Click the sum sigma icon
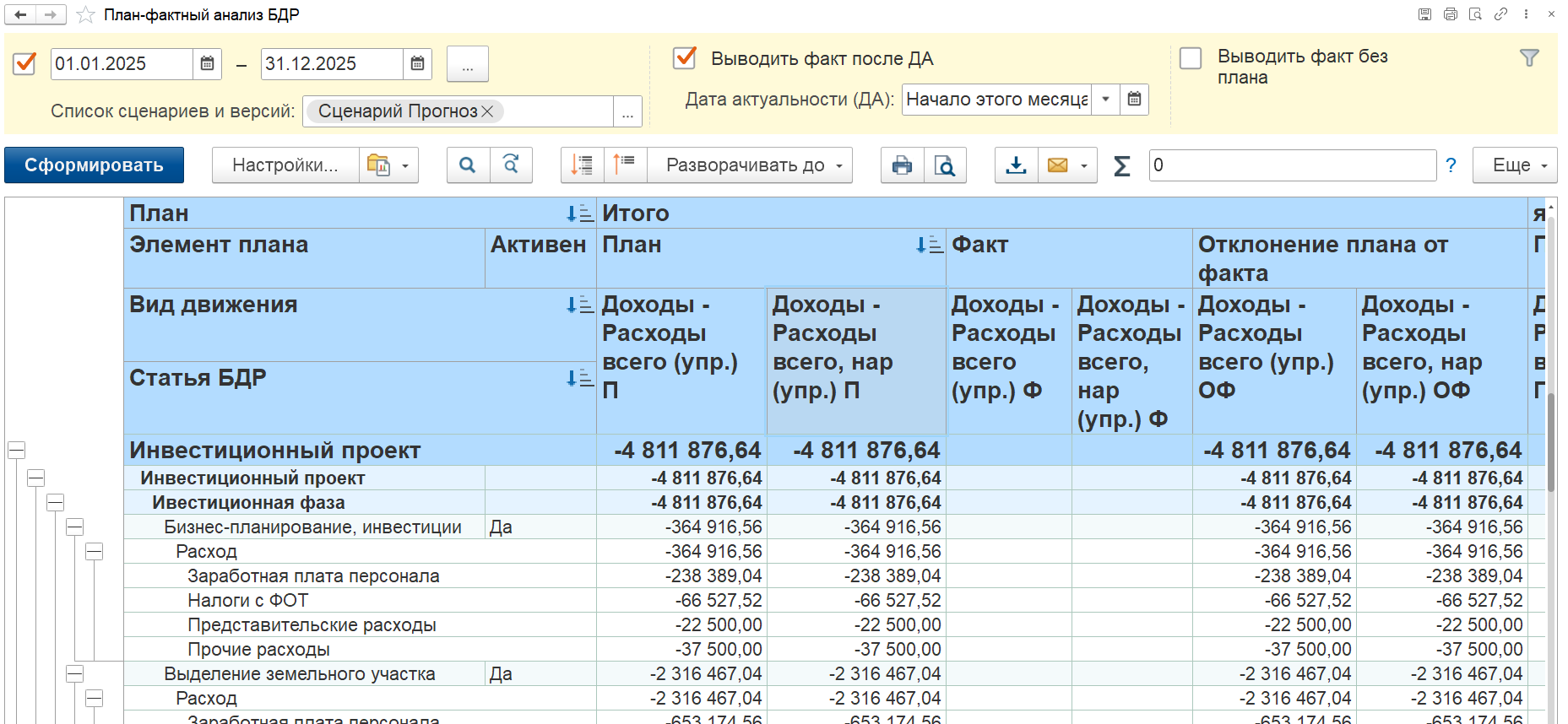 point(1121,165)
